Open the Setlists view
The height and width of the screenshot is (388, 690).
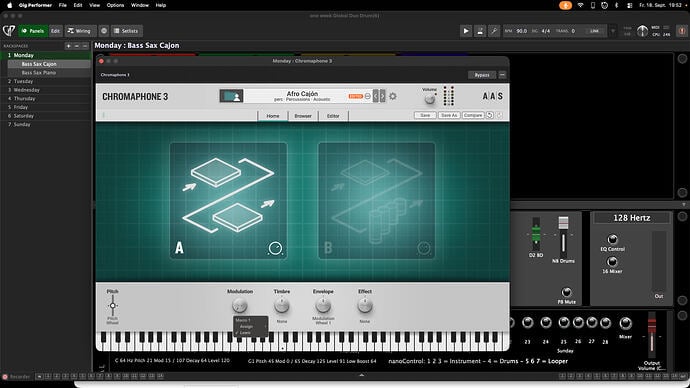pyautogui.click(x=127, y=31)
